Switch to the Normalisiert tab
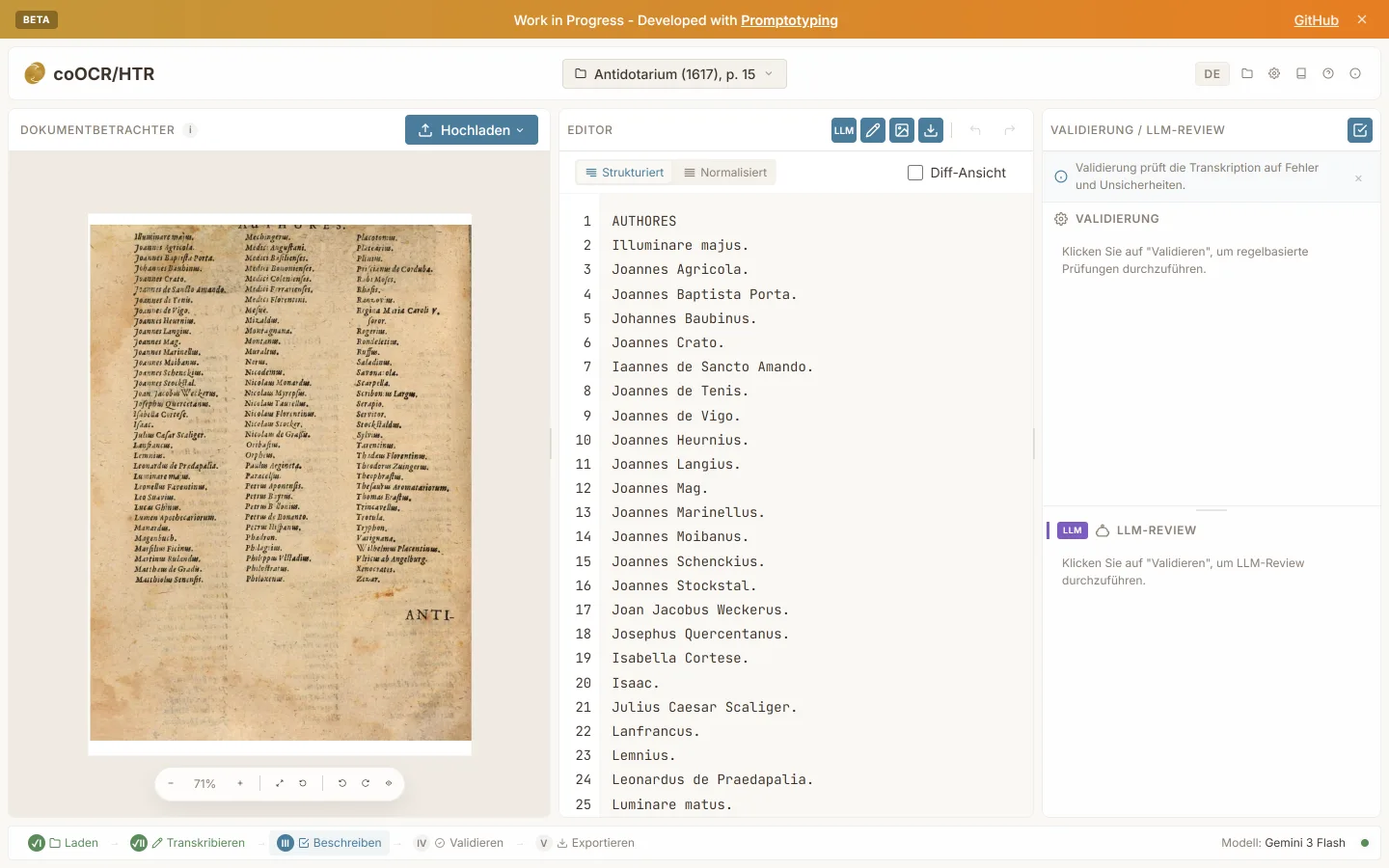The height and width of the screenshot is (868, 1389). click(725, 173)
